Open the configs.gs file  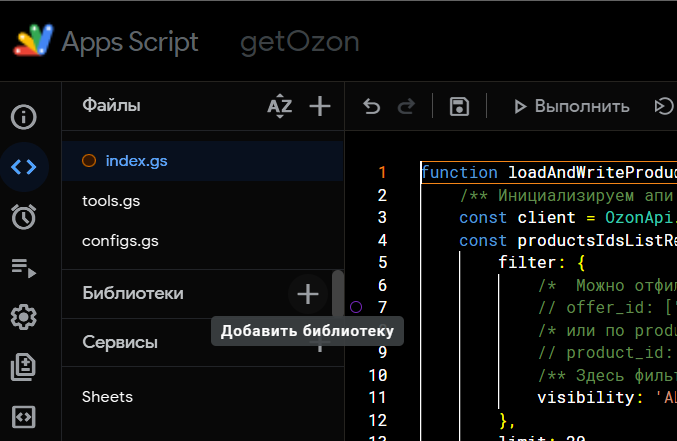tap(120, 241)
